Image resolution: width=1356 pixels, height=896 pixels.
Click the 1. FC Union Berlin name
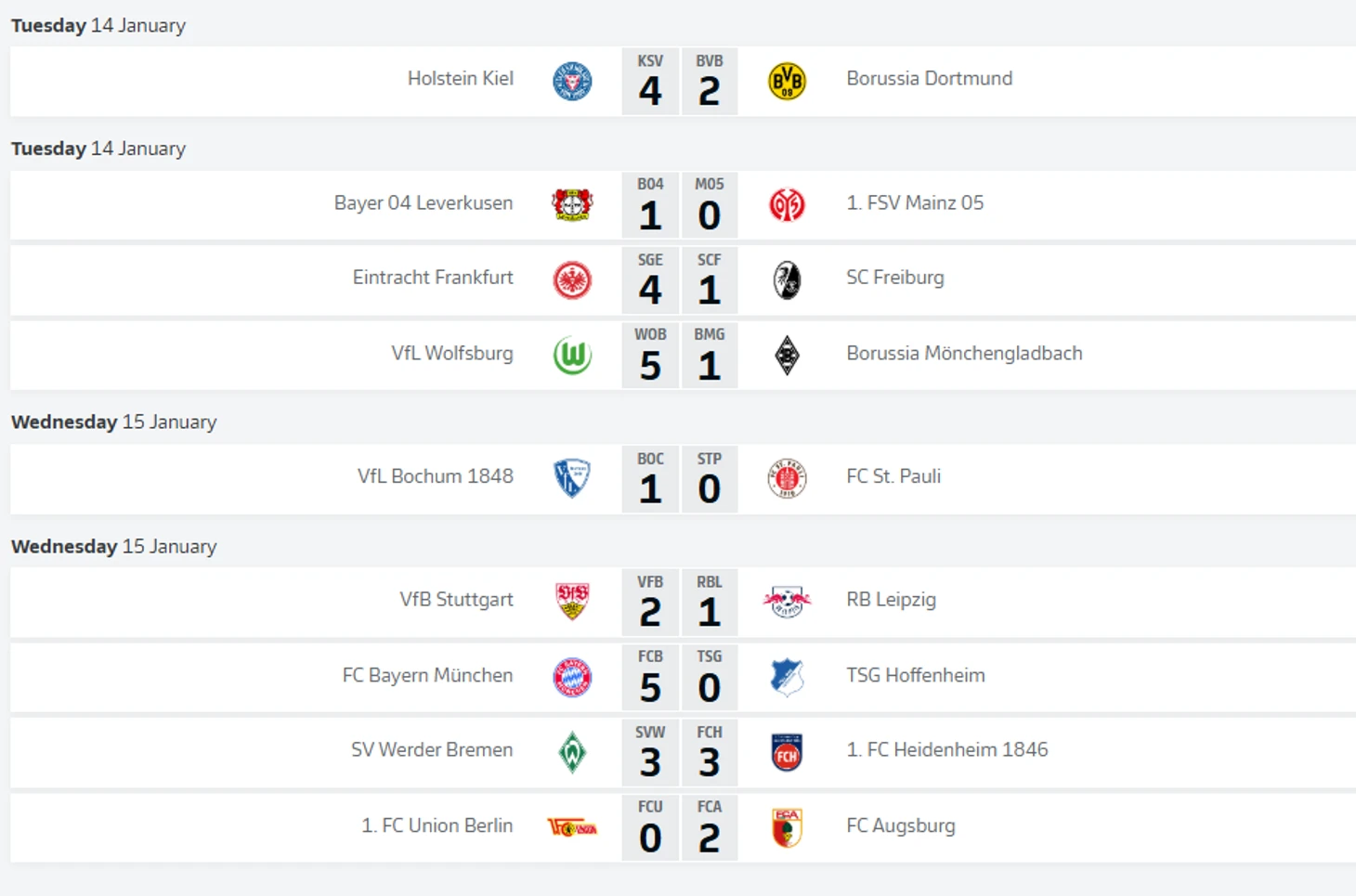pos(437,825)
